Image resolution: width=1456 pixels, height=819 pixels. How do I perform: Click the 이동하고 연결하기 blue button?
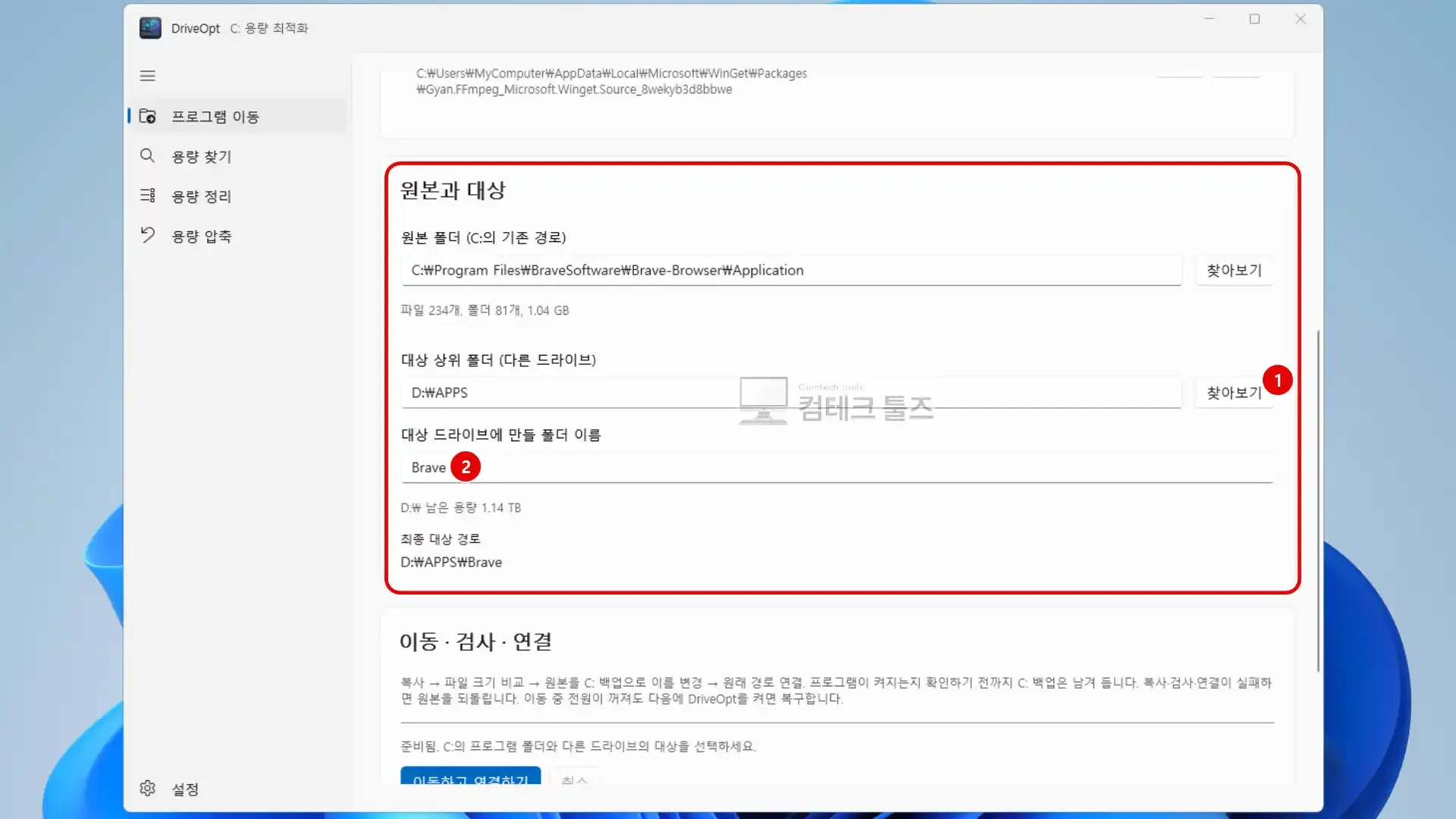pos(470,776)
